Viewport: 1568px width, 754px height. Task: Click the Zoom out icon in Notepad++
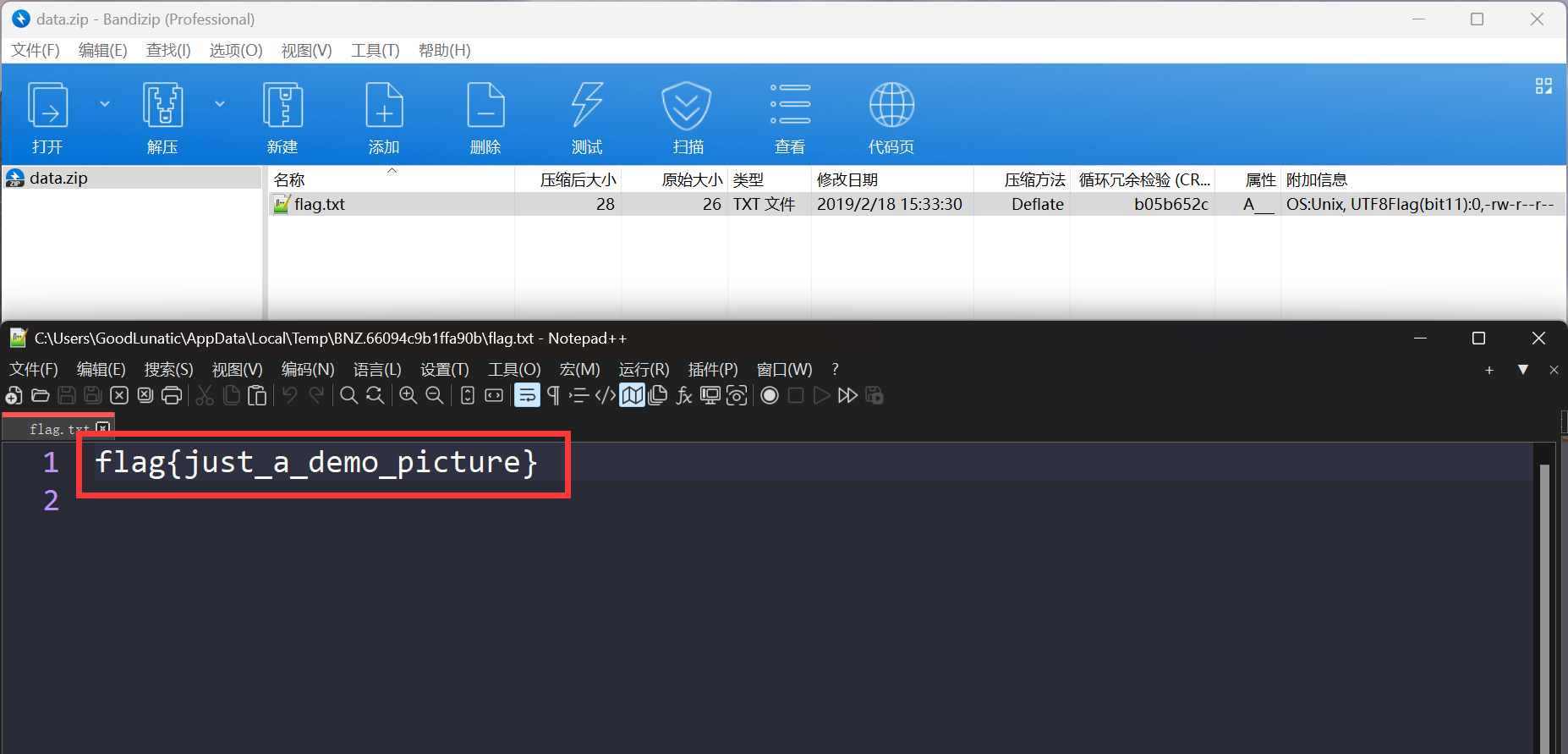(435, 395)
